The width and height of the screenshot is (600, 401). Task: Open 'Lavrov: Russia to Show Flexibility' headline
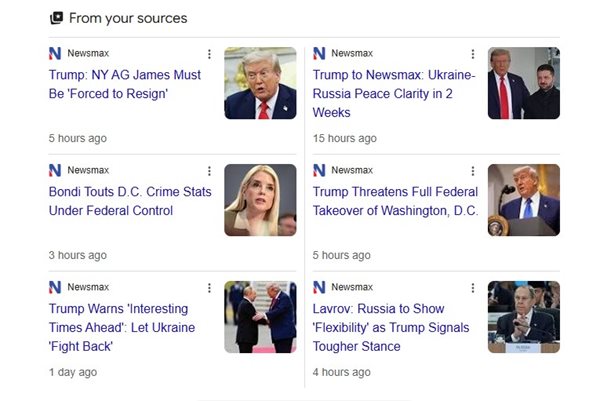392,327
